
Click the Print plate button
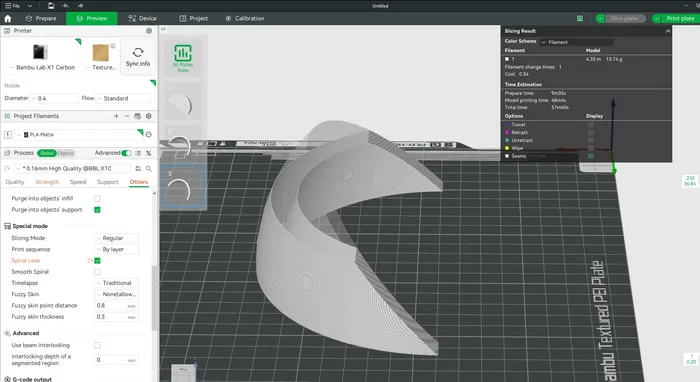point(680,18)
